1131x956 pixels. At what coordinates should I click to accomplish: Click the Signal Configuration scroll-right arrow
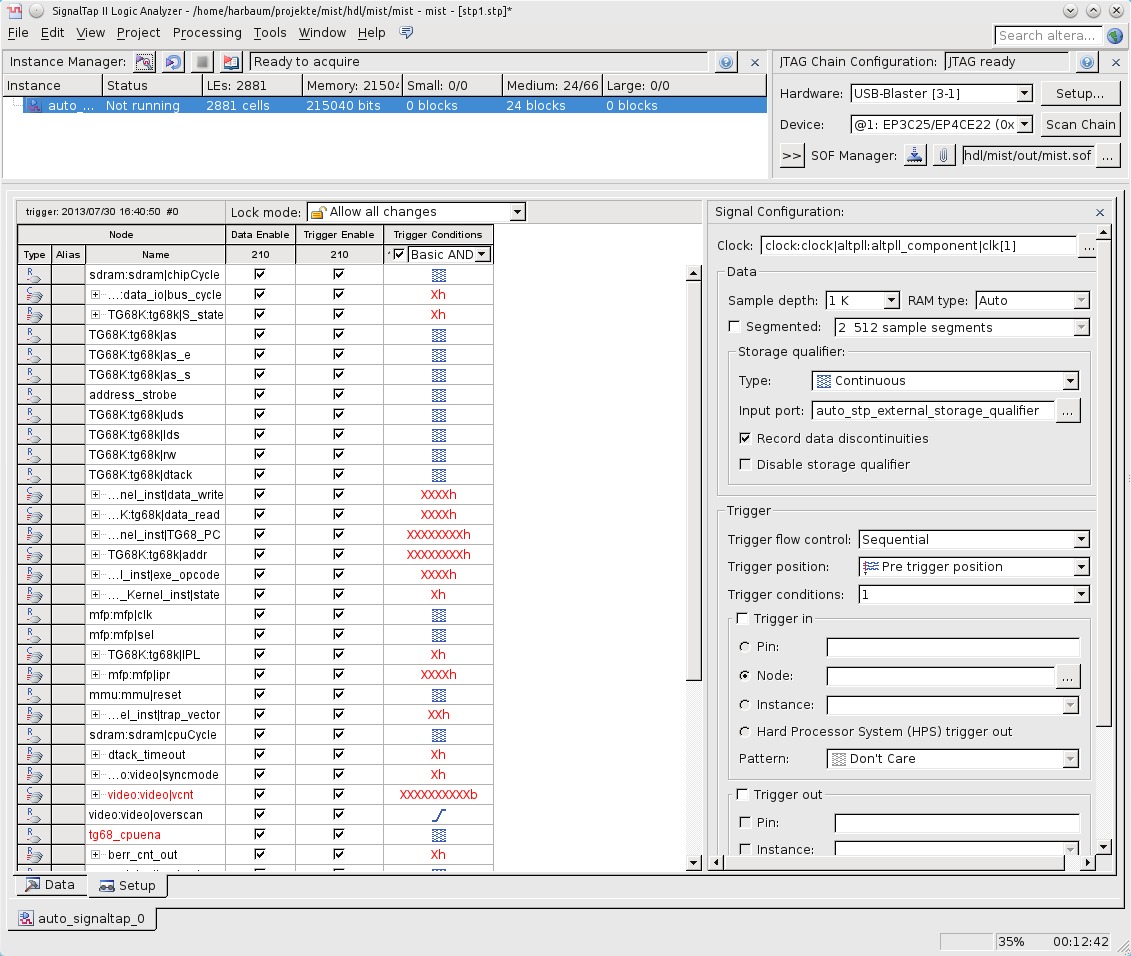(x=1088, y=862)
